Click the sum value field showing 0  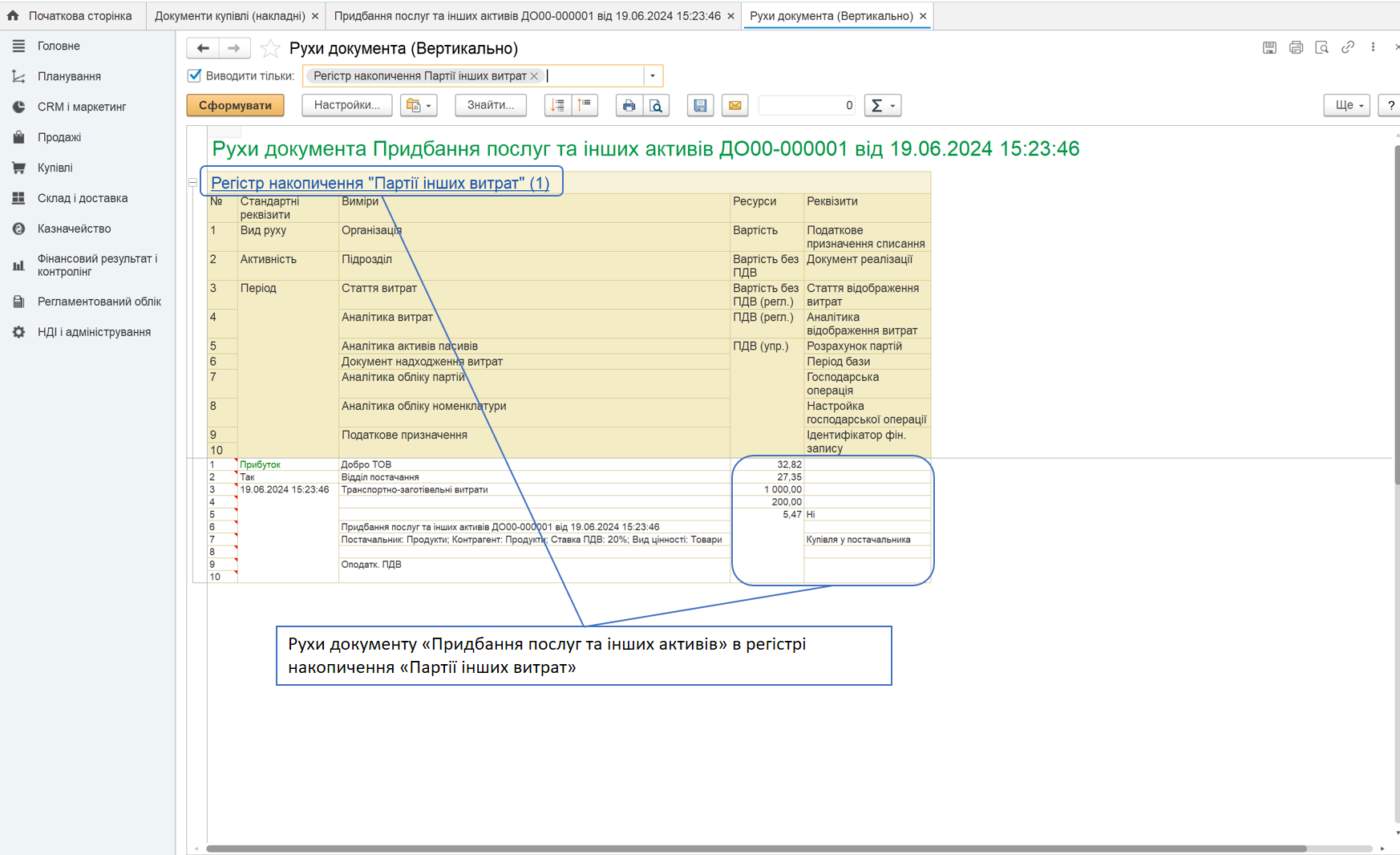click(807, 105)
